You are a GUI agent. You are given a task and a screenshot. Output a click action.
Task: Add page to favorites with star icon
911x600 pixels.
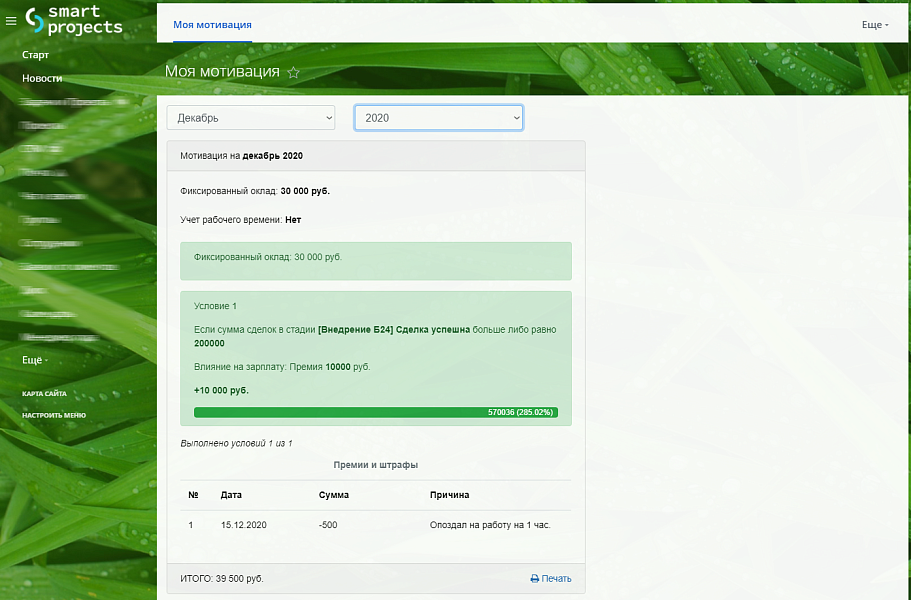tap(293, 73)
